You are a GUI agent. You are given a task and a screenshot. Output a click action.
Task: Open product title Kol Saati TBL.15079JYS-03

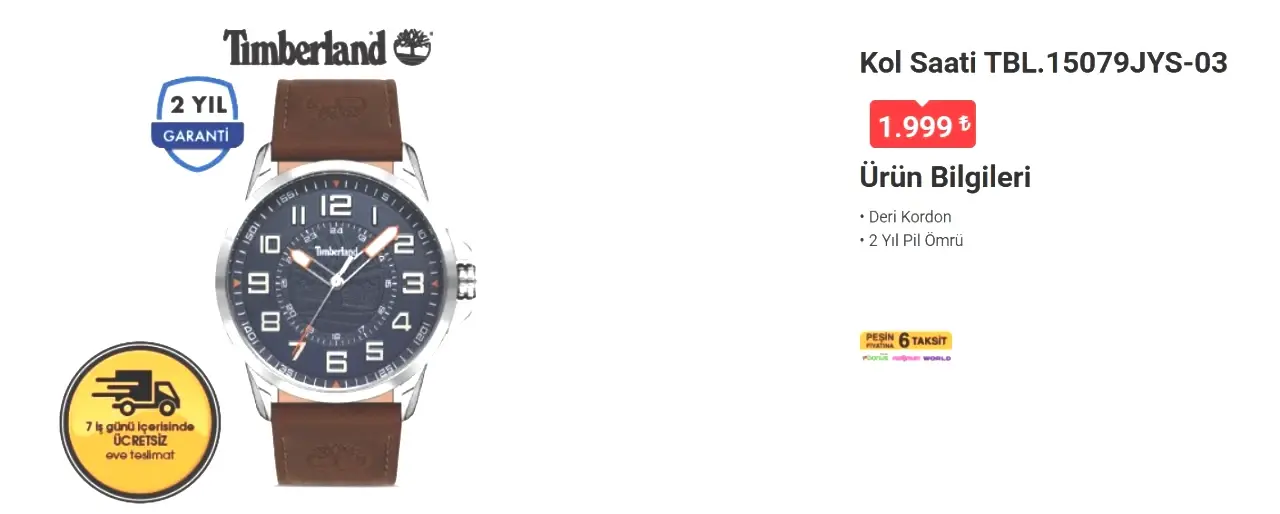pyautogui.click(x=1043, y=63)
